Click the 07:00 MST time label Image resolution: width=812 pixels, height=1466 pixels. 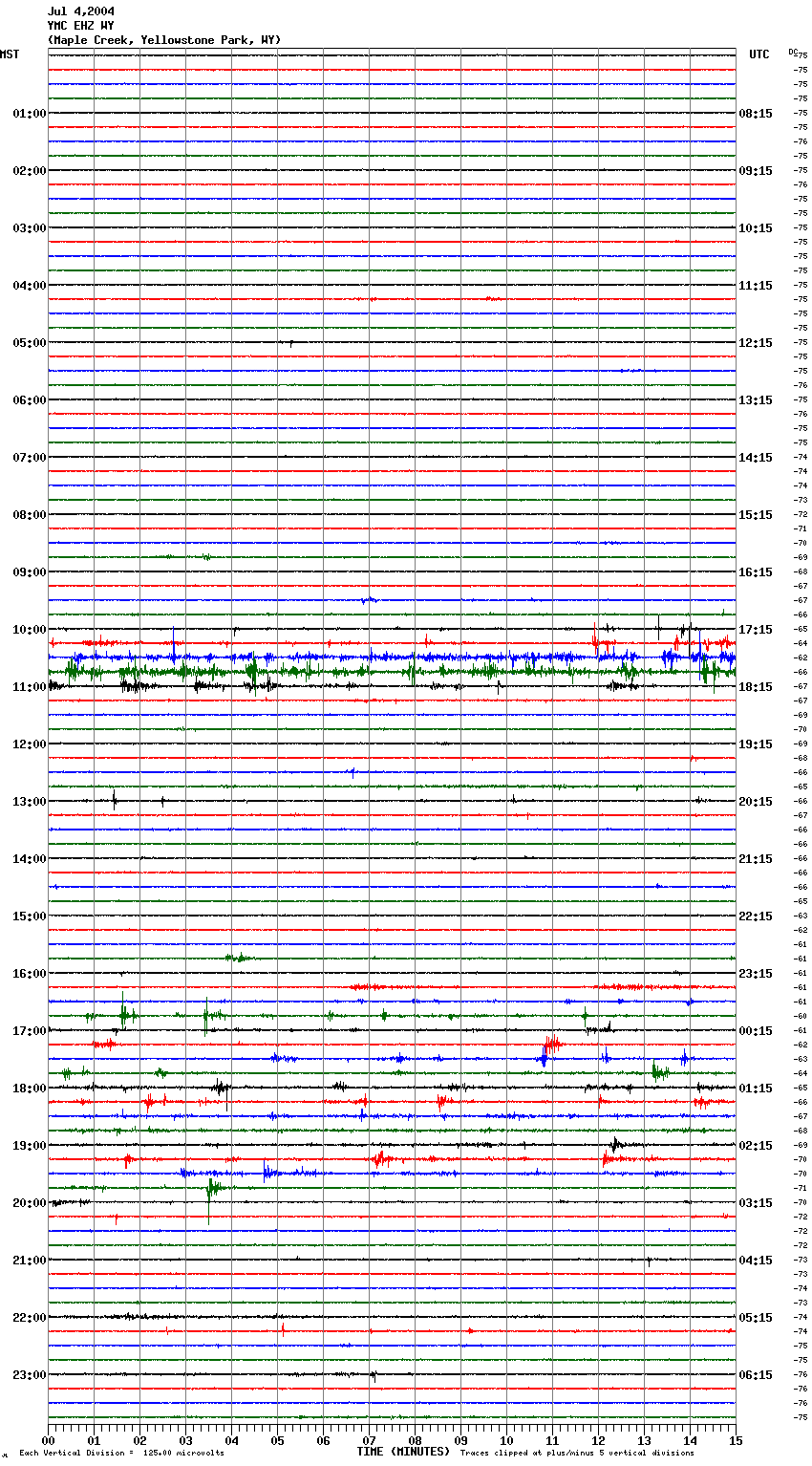point(30,458)
